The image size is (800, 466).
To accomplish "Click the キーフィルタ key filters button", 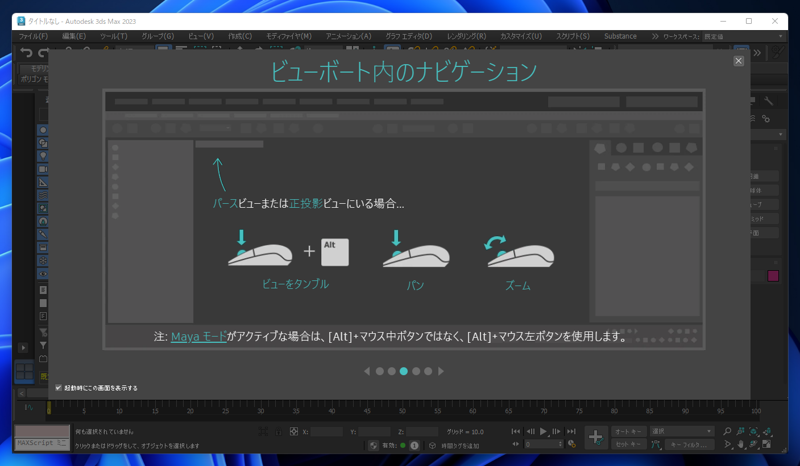I will click(688, 445).
